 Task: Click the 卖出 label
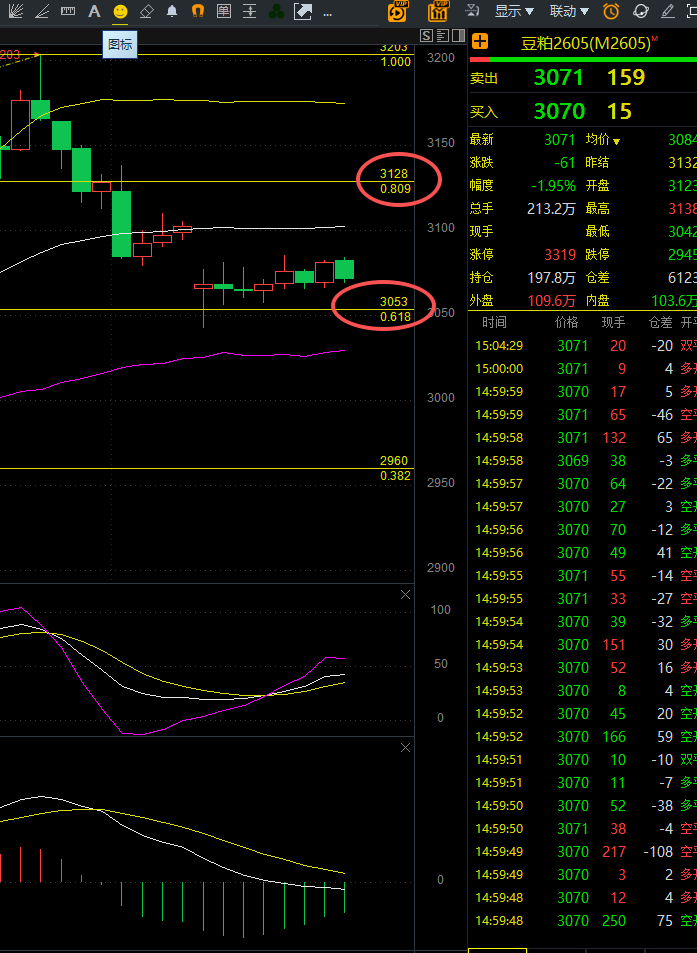(484, 78)
